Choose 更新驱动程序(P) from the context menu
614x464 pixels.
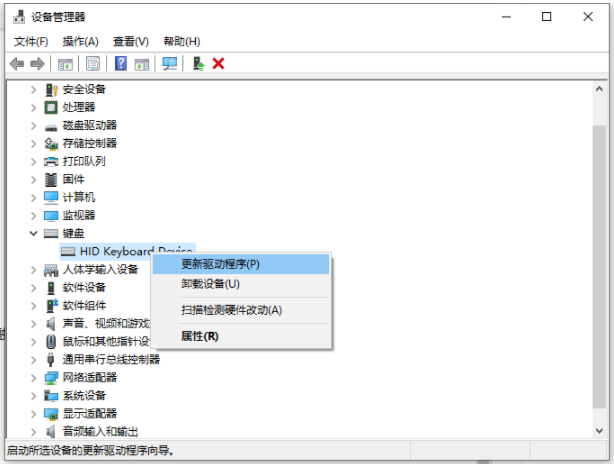[x=220, y=264]
